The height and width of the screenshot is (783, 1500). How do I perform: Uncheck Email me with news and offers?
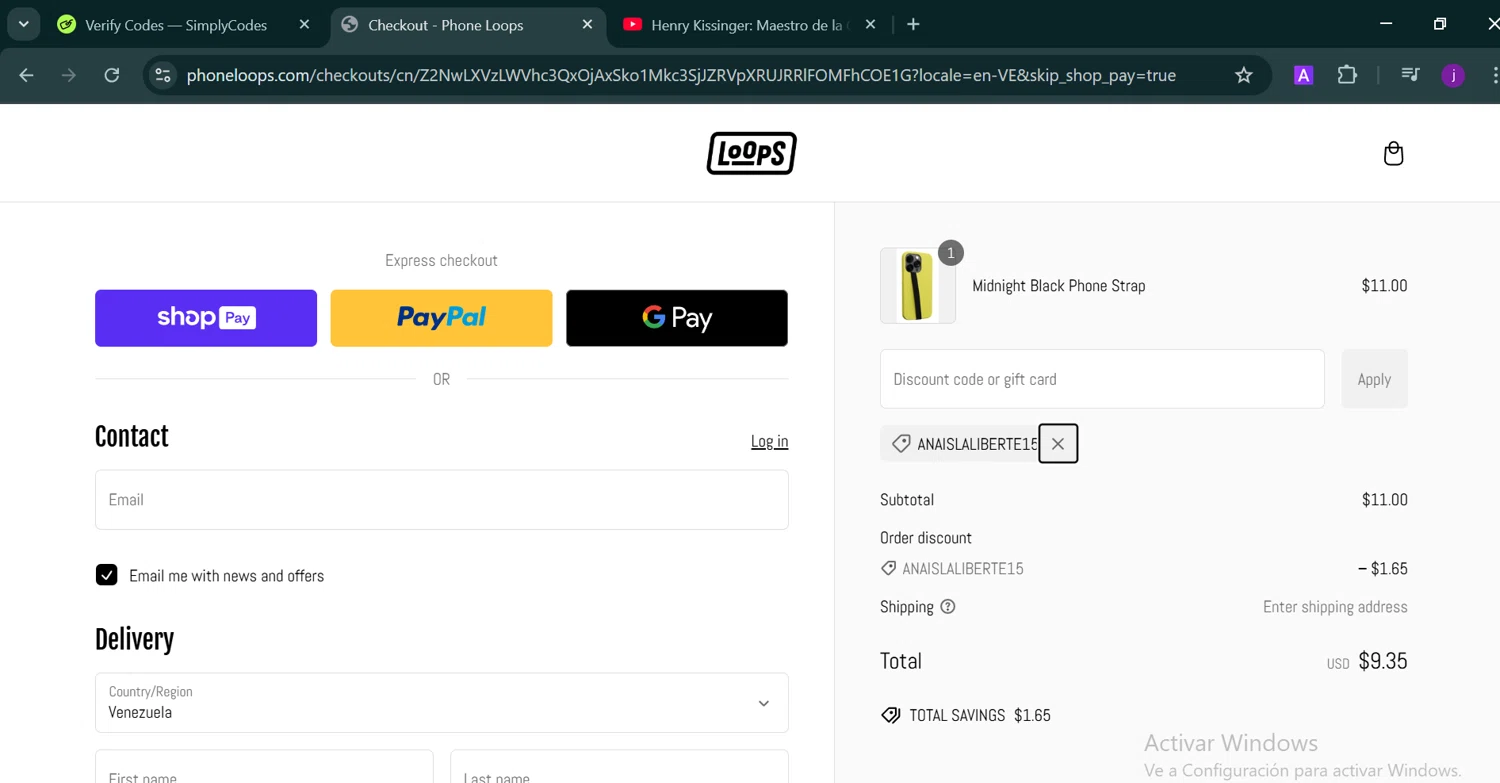pyautogui.click(x=107, y=575)
